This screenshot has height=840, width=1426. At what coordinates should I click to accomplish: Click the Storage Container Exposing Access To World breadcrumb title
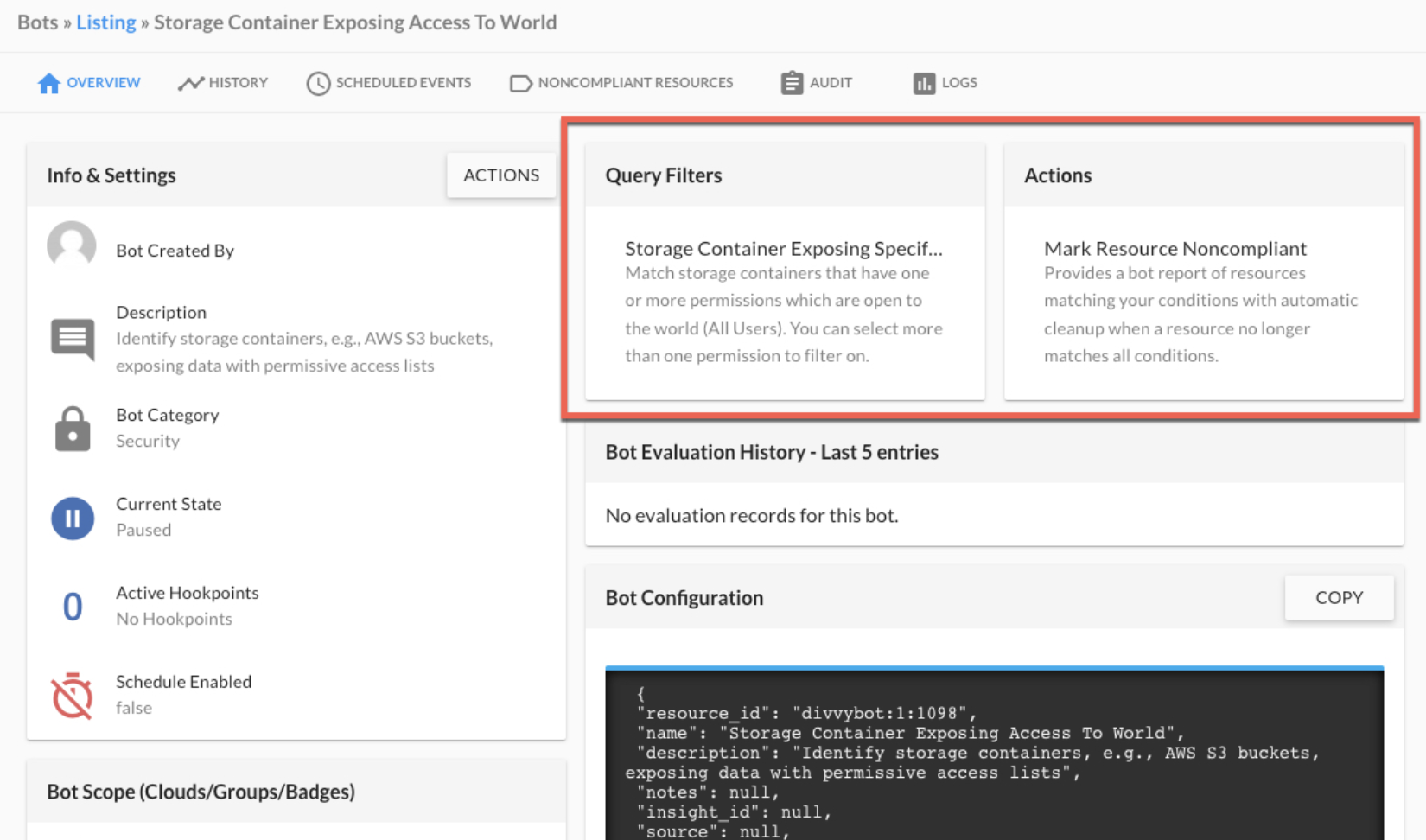[x=355, y=22]
